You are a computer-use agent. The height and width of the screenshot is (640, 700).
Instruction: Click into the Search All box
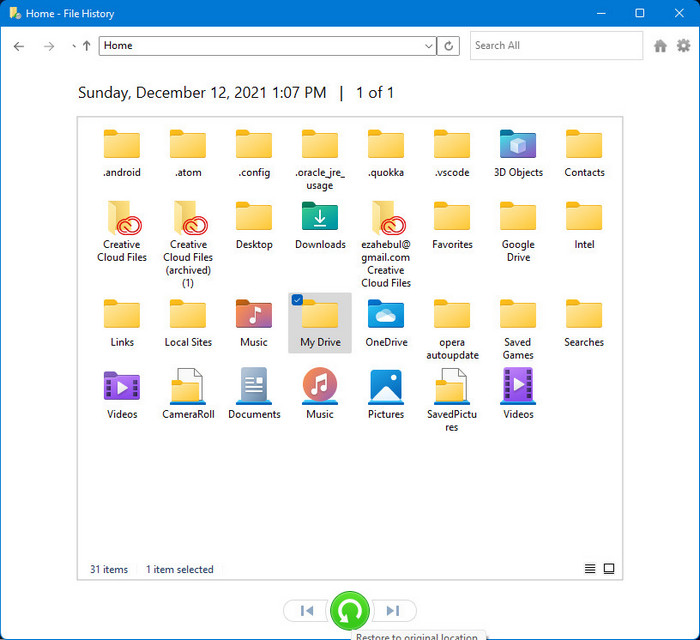coord(556,46)
